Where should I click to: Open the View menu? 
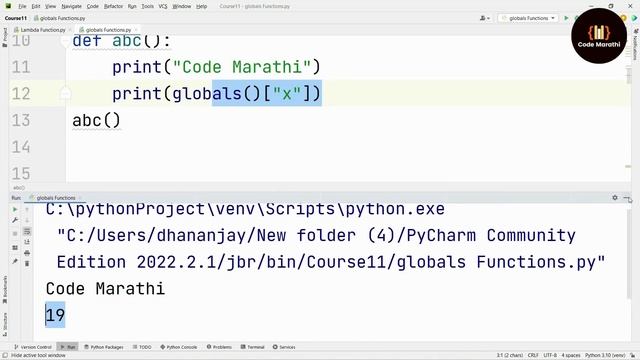(51, 6)
